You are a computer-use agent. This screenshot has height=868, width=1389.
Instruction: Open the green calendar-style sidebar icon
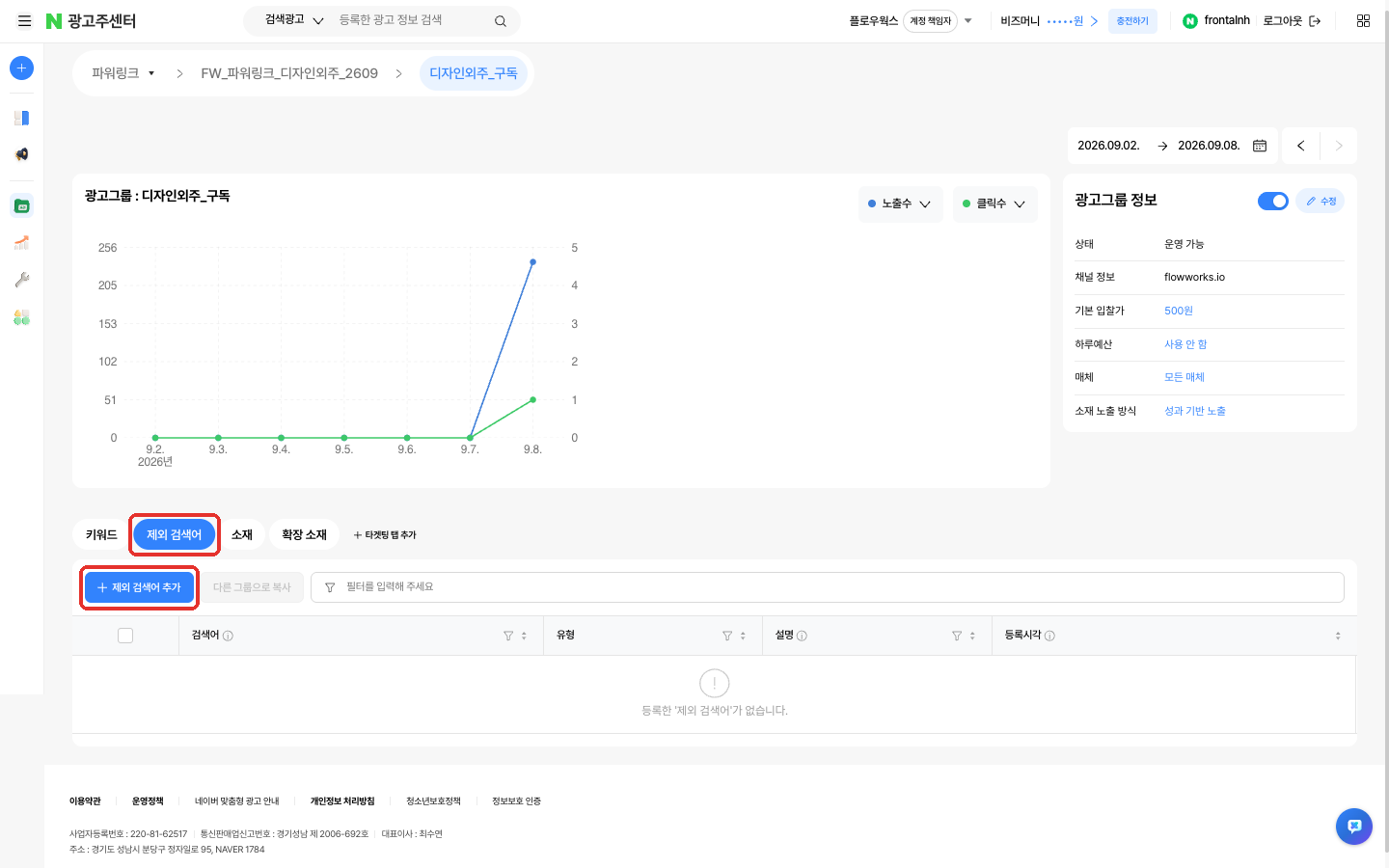click(21, 205)
